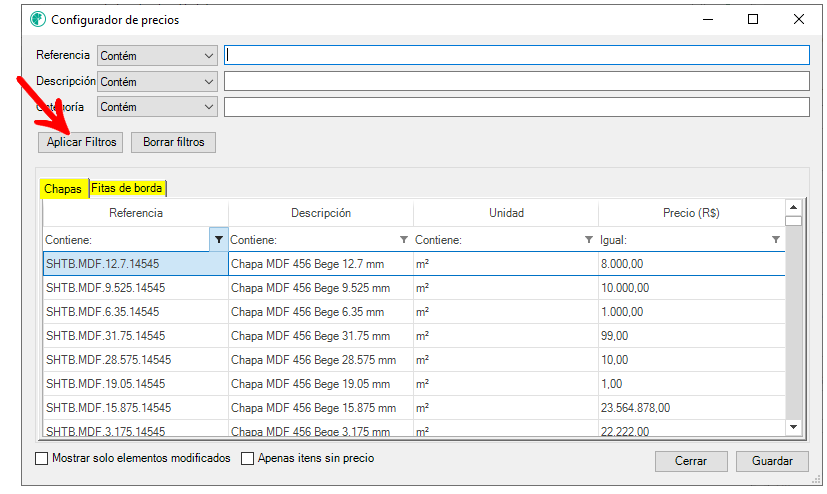Toggle Apenas itens sin precio checkbox
827x494 pixels.
pyautogui.click(x=248, y=459)
